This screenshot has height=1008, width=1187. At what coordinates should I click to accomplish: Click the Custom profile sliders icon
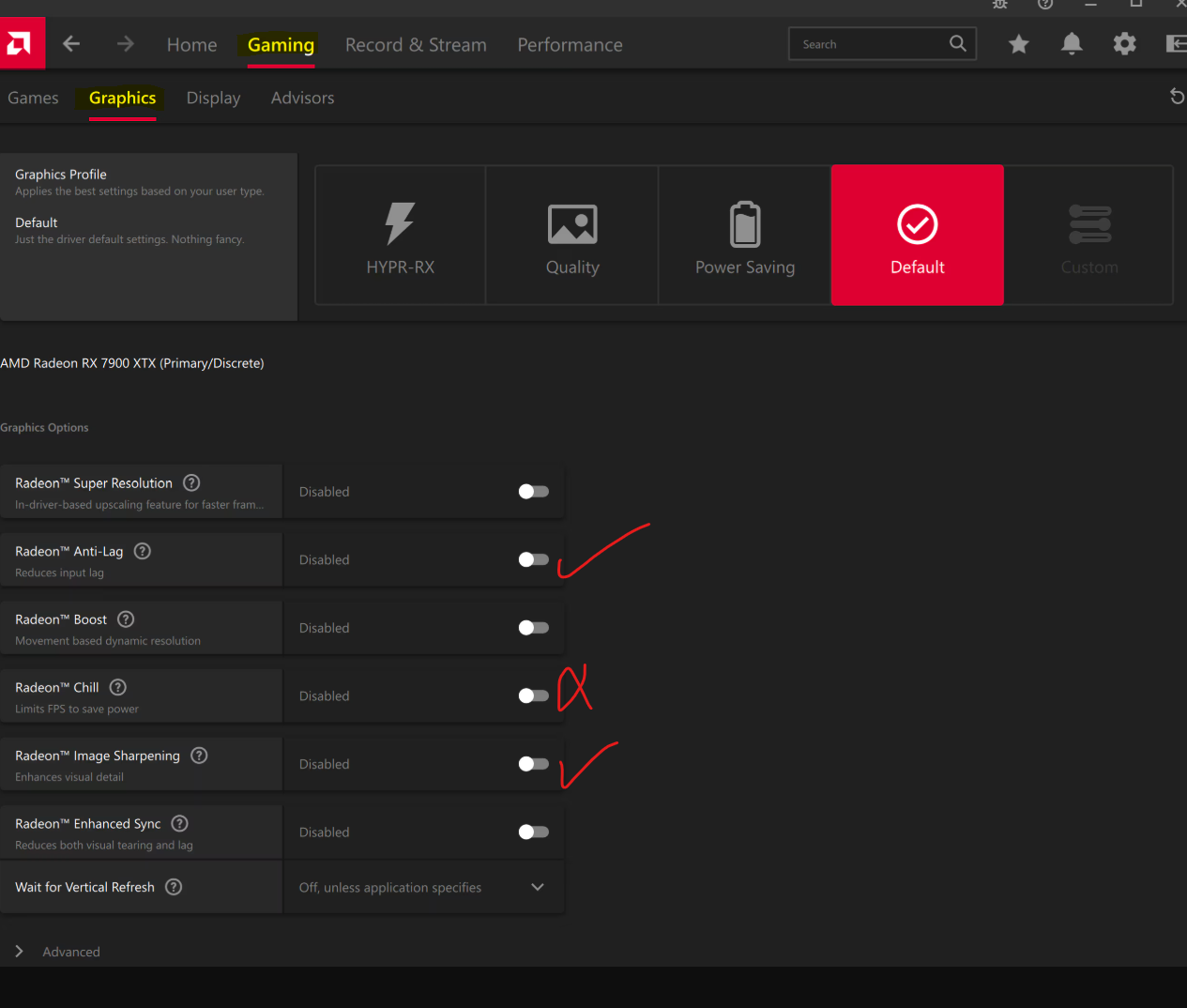(x=1089, y=223)
